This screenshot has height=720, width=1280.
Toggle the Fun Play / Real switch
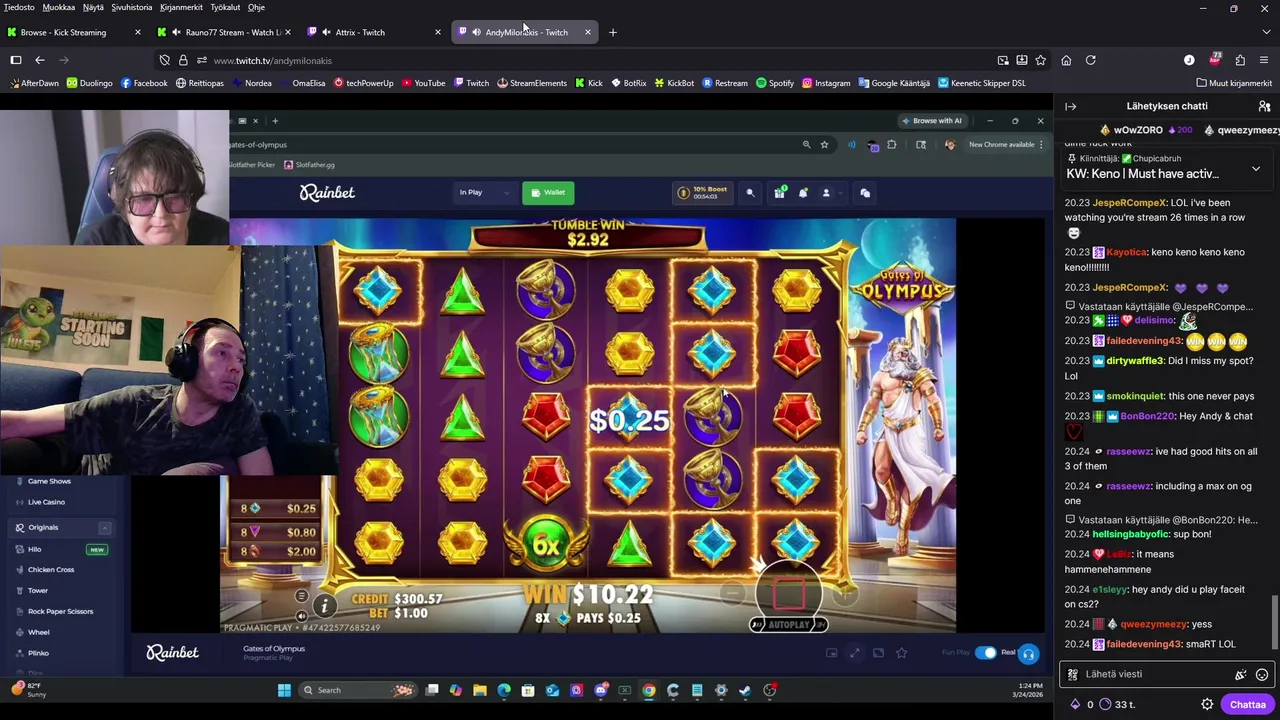coord(986,653)
